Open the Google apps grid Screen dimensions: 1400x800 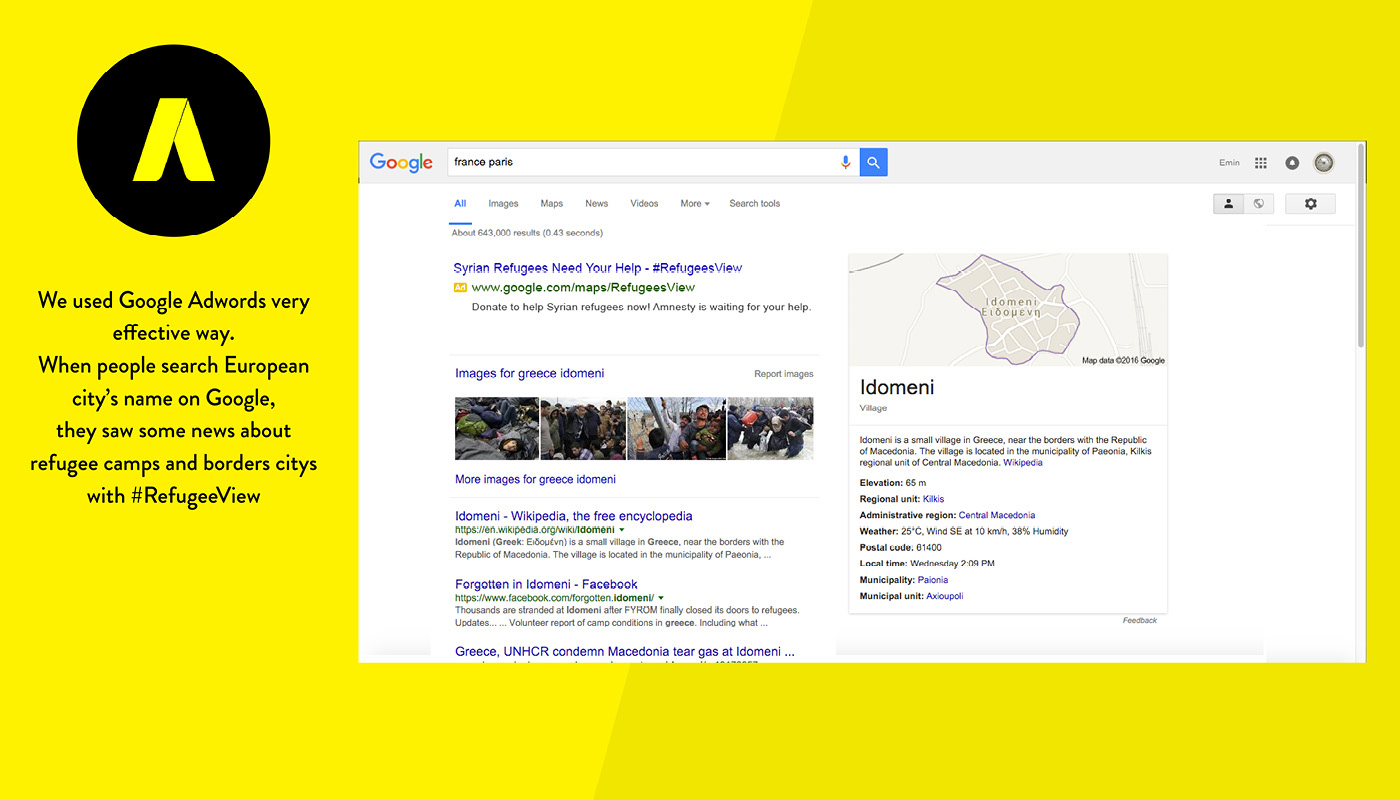pyautogui.click(x=1261, y=163)
